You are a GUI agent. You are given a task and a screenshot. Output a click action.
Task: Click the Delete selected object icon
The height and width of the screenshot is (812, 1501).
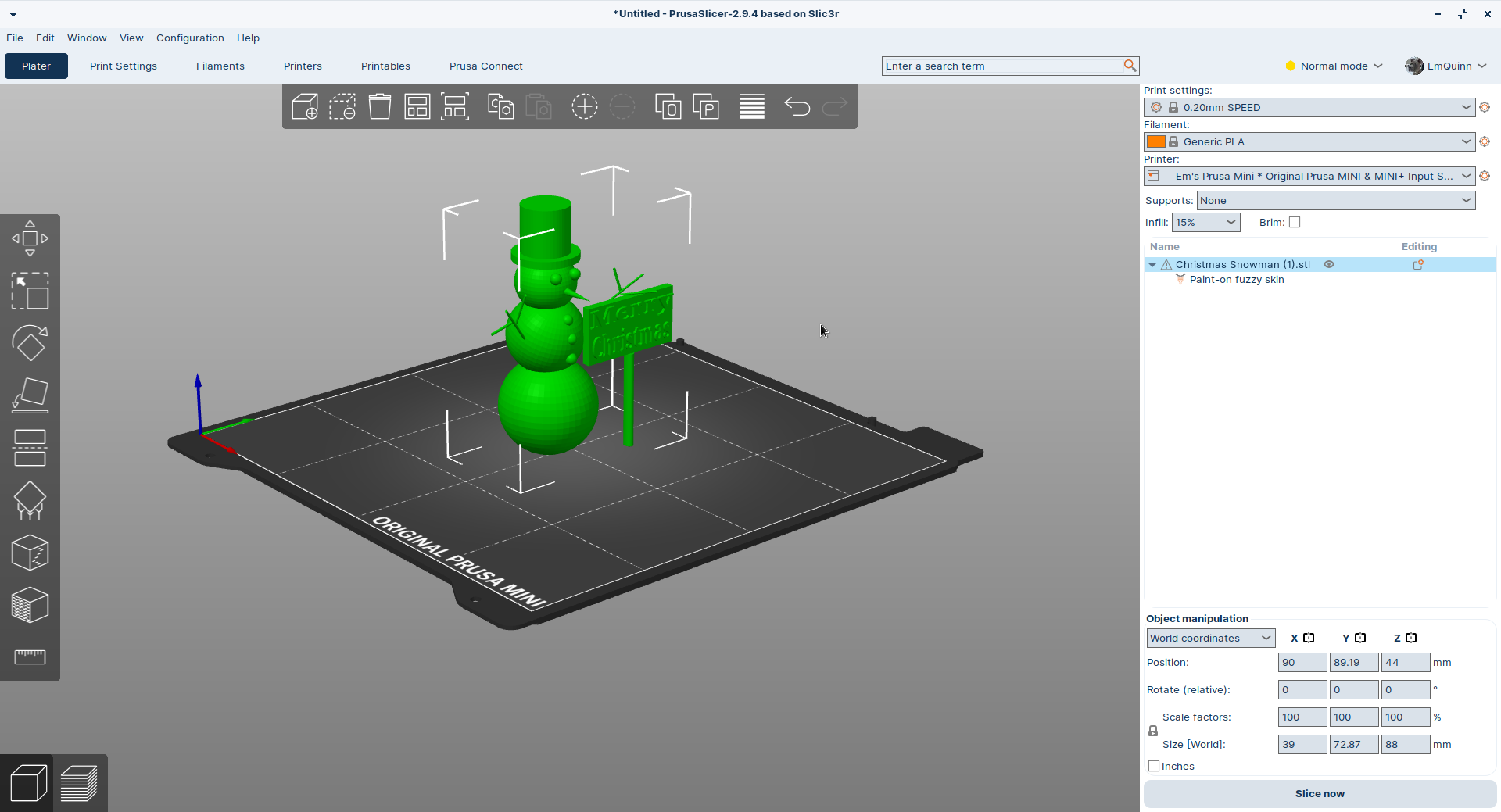pos(342,106)
